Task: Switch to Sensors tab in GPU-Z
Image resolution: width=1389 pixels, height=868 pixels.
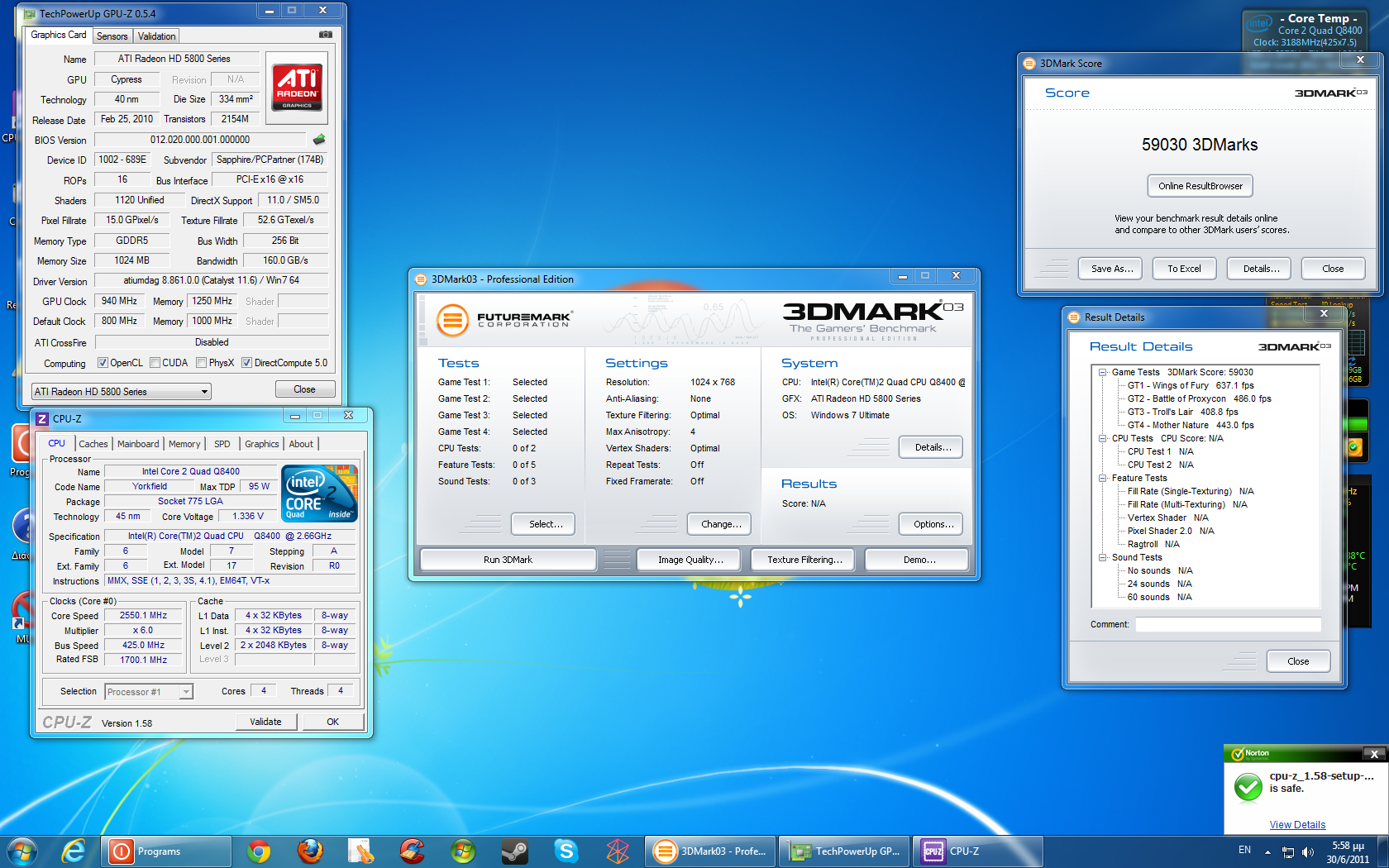Action: [x=112, y=36]
